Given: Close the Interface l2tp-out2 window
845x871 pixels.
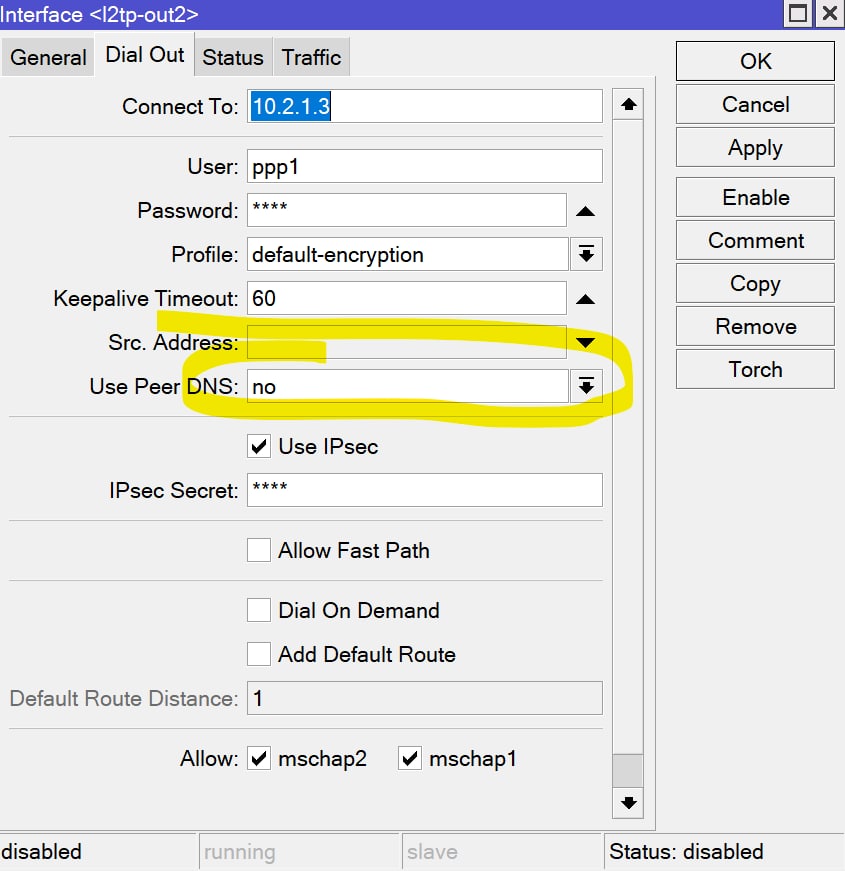Looking at the screenshot, I should [x=830, y=13].
